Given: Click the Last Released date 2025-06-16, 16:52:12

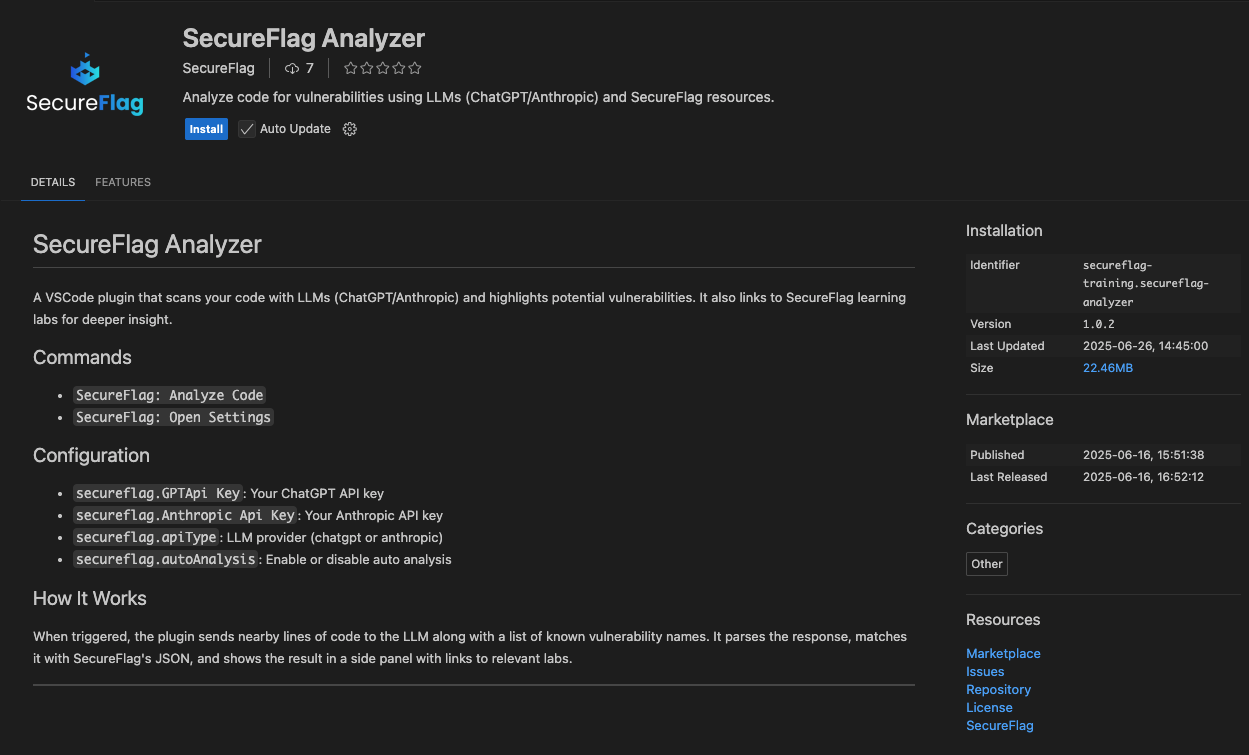Looking at the screenshot, I should tap(1143, 477).
